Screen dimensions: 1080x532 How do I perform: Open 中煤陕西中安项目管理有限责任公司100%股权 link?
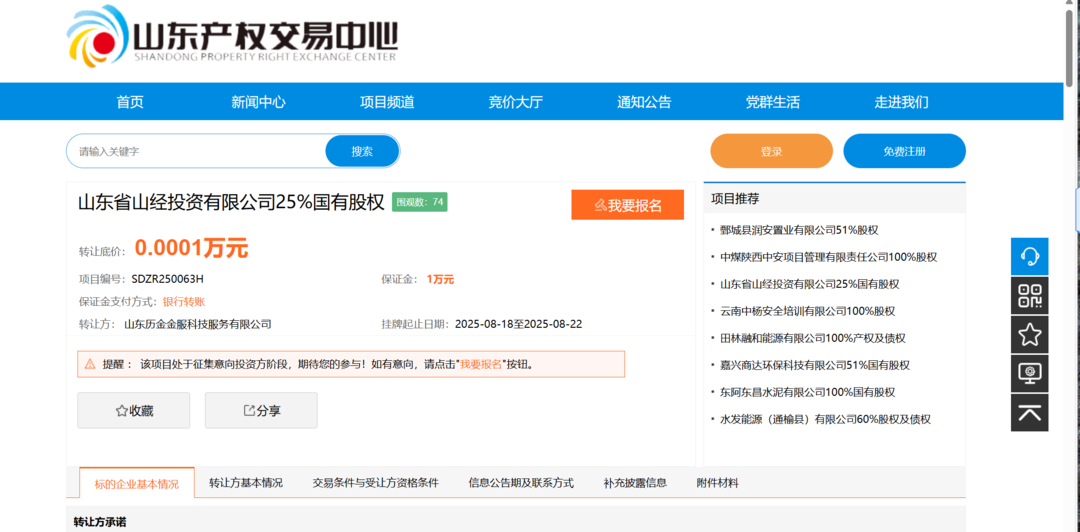829,257
